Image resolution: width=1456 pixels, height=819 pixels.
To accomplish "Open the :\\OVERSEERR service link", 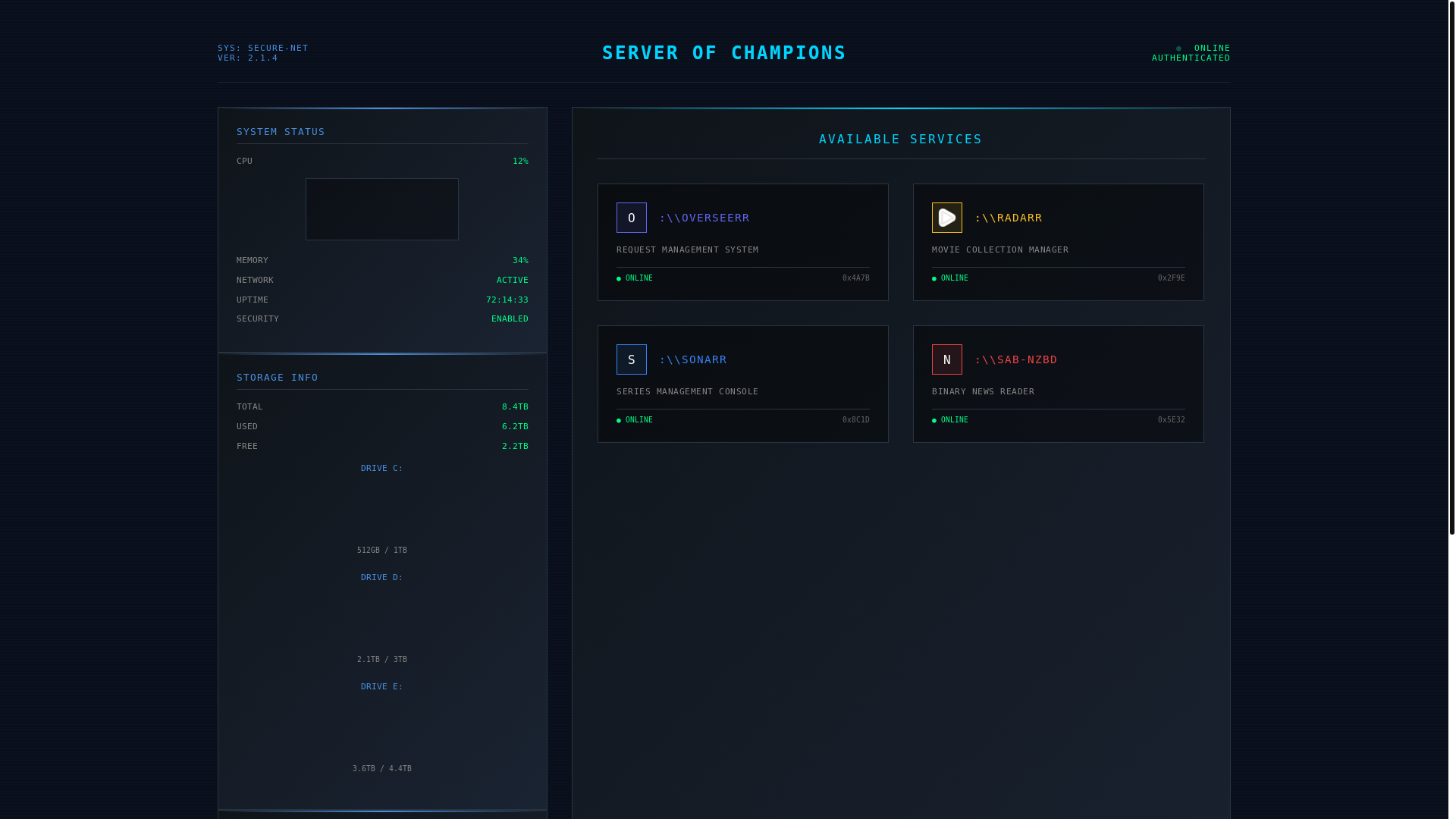I will pos(704,218).
